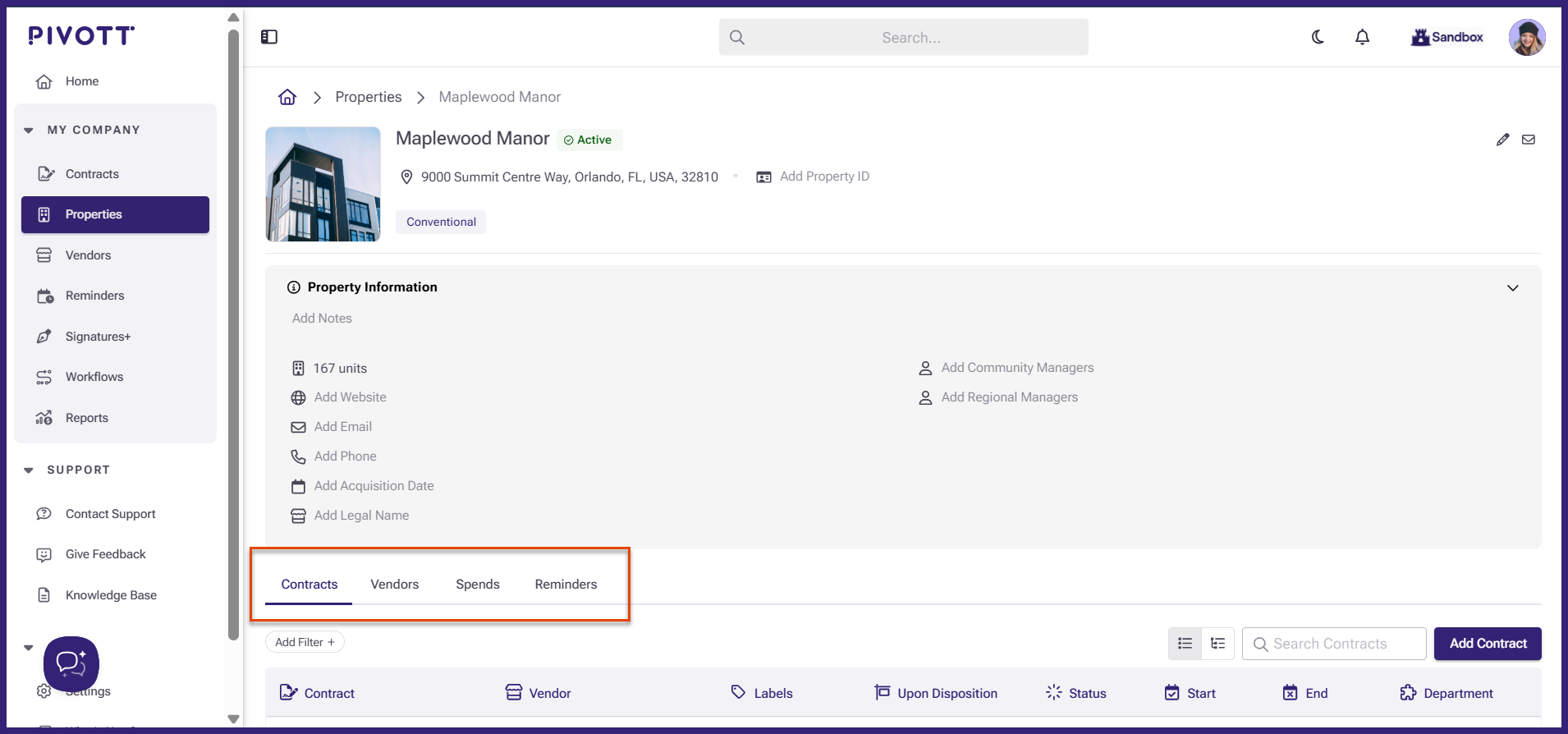Click the Add Contract button

1488,644
